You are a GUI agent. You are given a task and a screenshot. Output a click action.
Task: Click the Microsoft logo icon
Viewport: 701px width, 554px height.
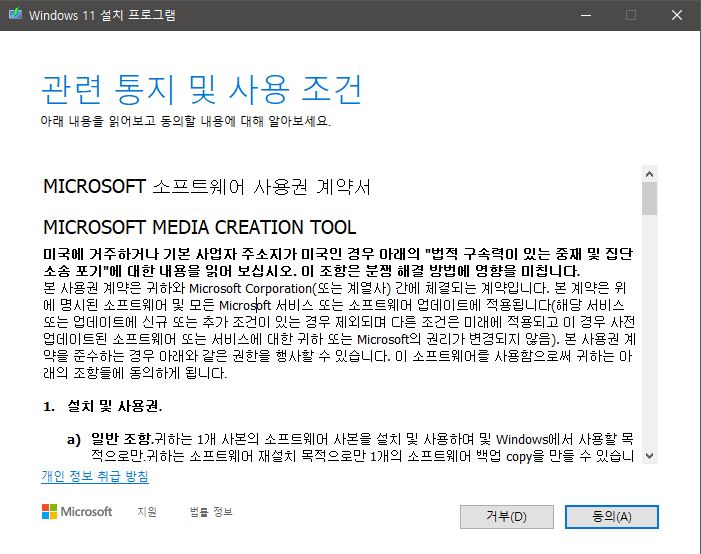[49, 512]
